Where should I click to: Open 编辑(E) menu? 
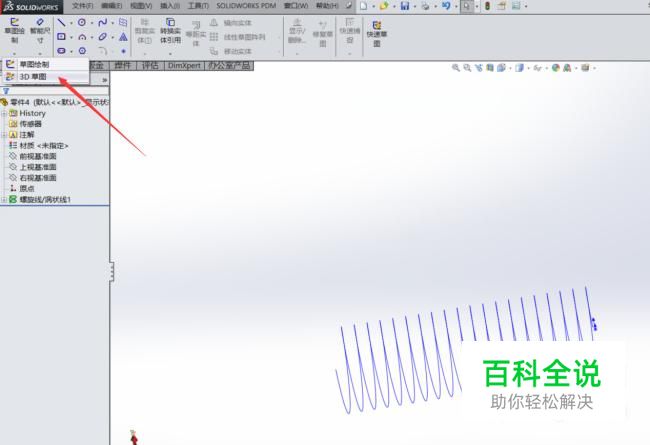(x=112, y=6)
